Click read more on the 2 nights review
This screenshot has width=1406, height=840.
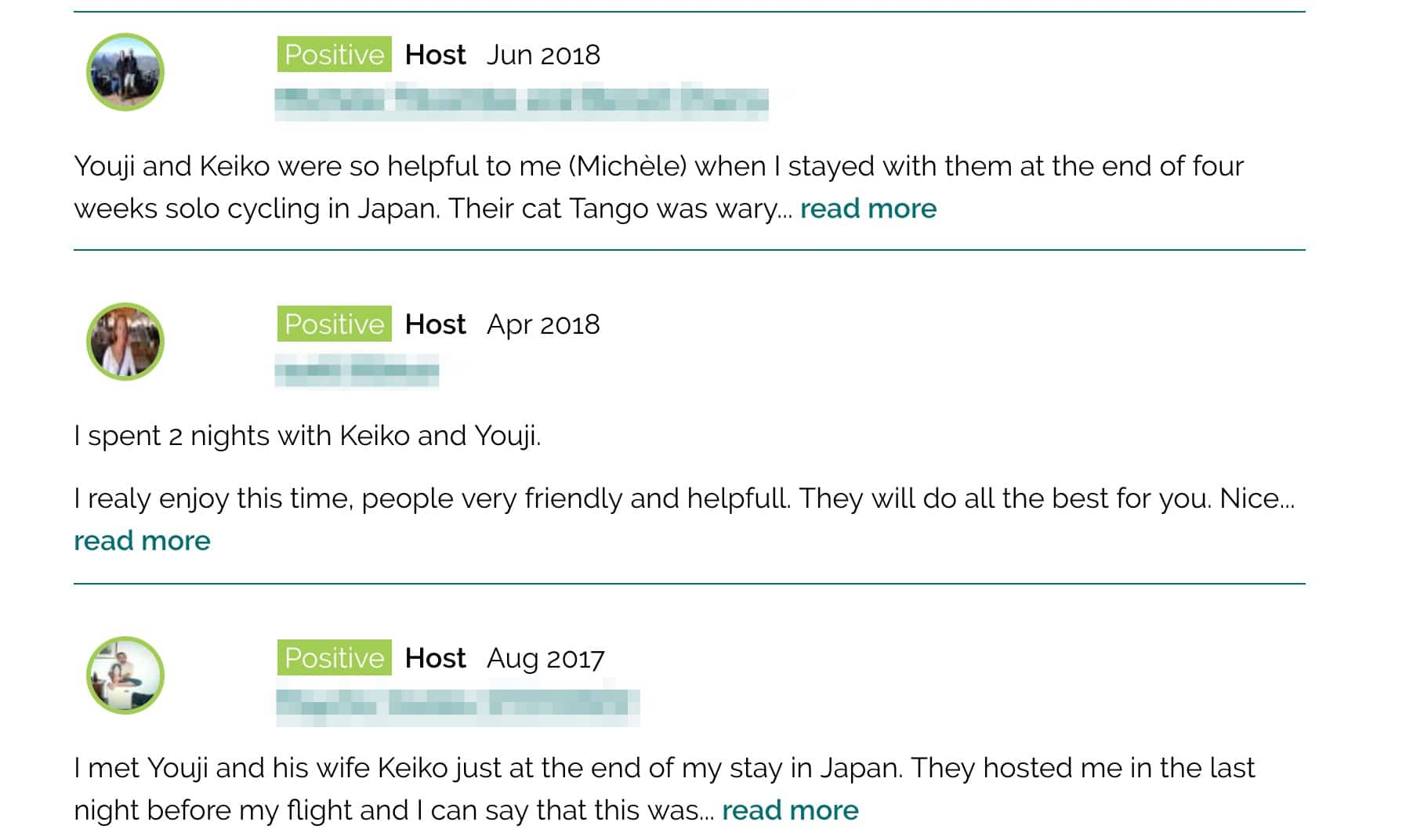click(142, 541)
